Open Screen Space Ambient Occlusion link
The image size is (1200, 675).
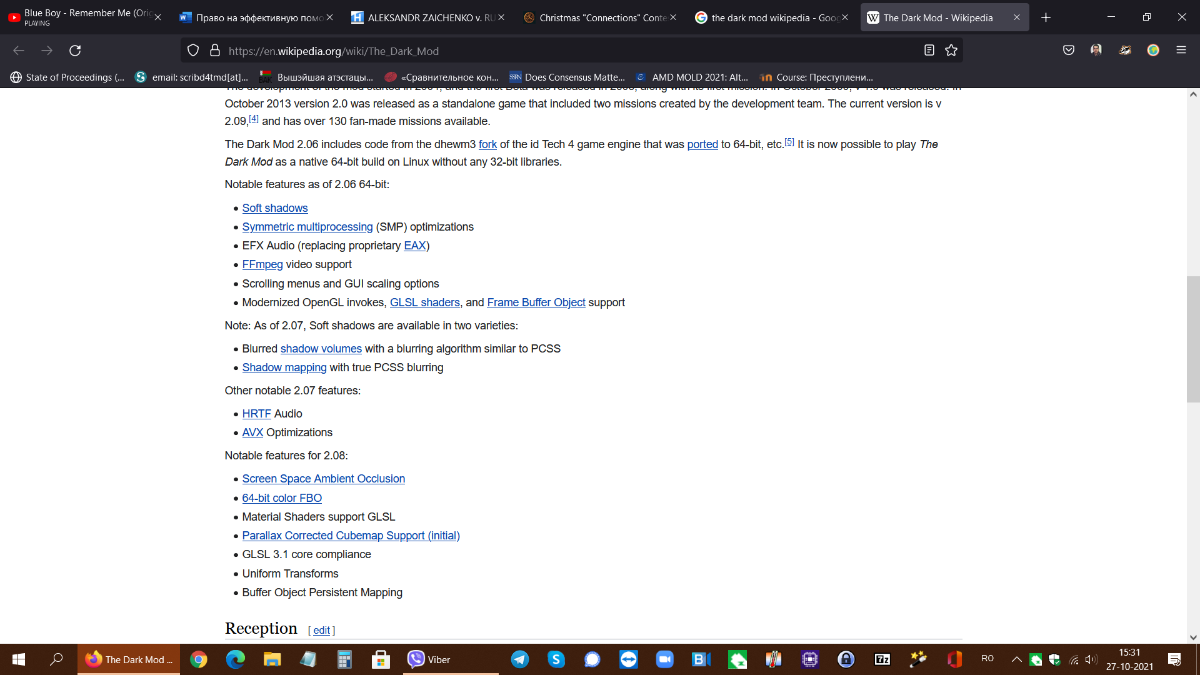click(323, 479)
